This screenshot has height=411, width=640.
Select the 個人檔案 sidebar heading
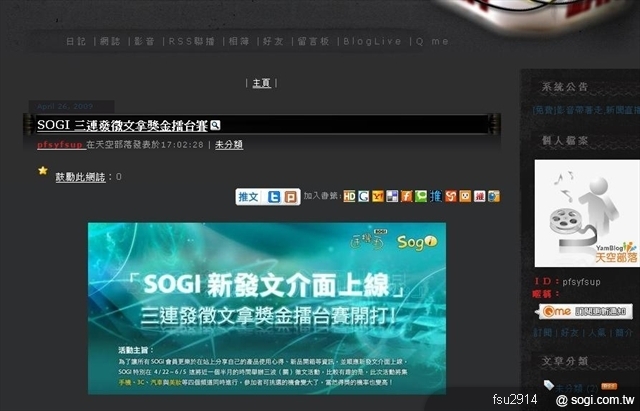click(565, 141)
